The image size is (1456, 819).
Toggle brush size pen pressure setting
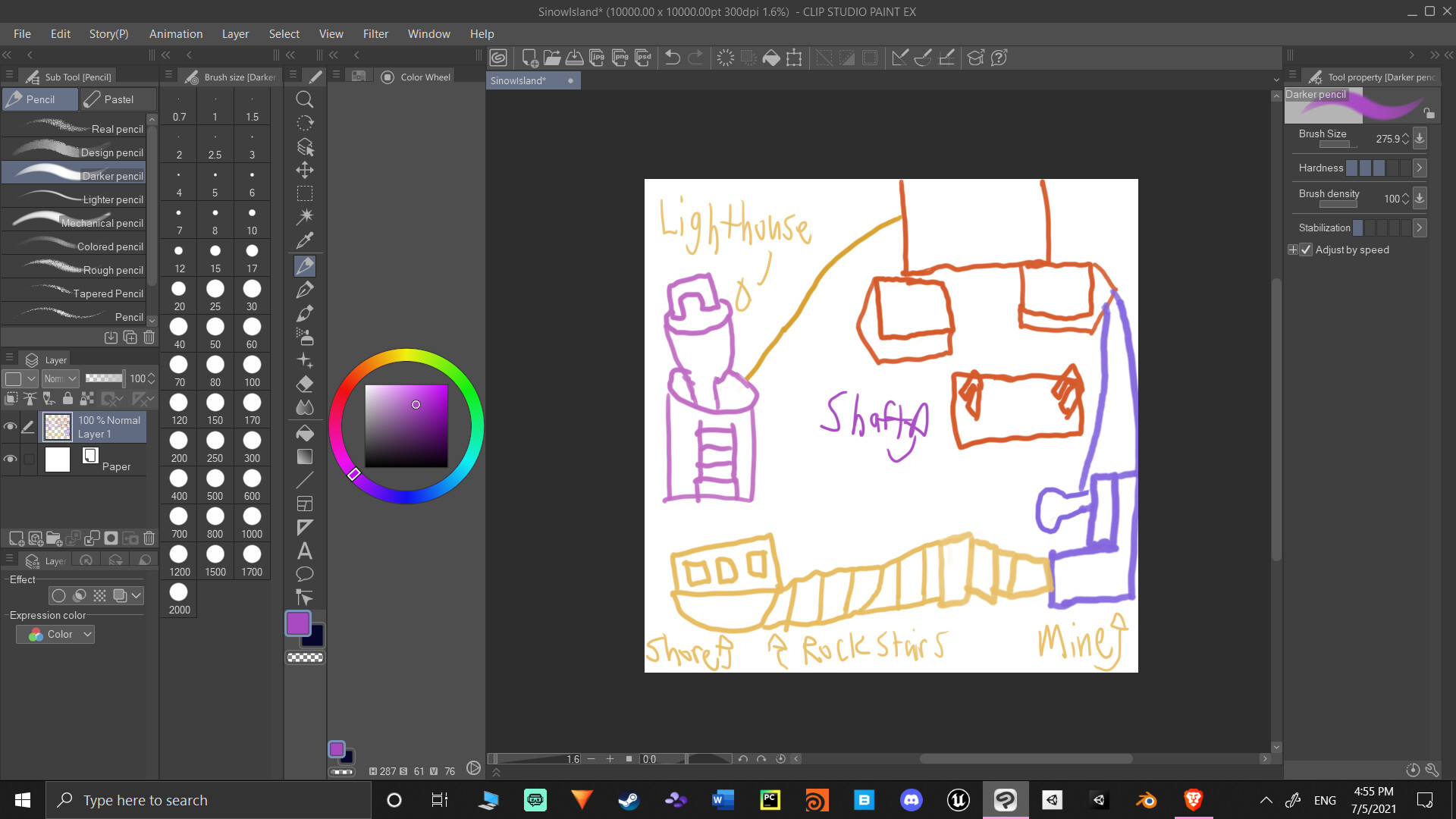tap(1420, 138)
